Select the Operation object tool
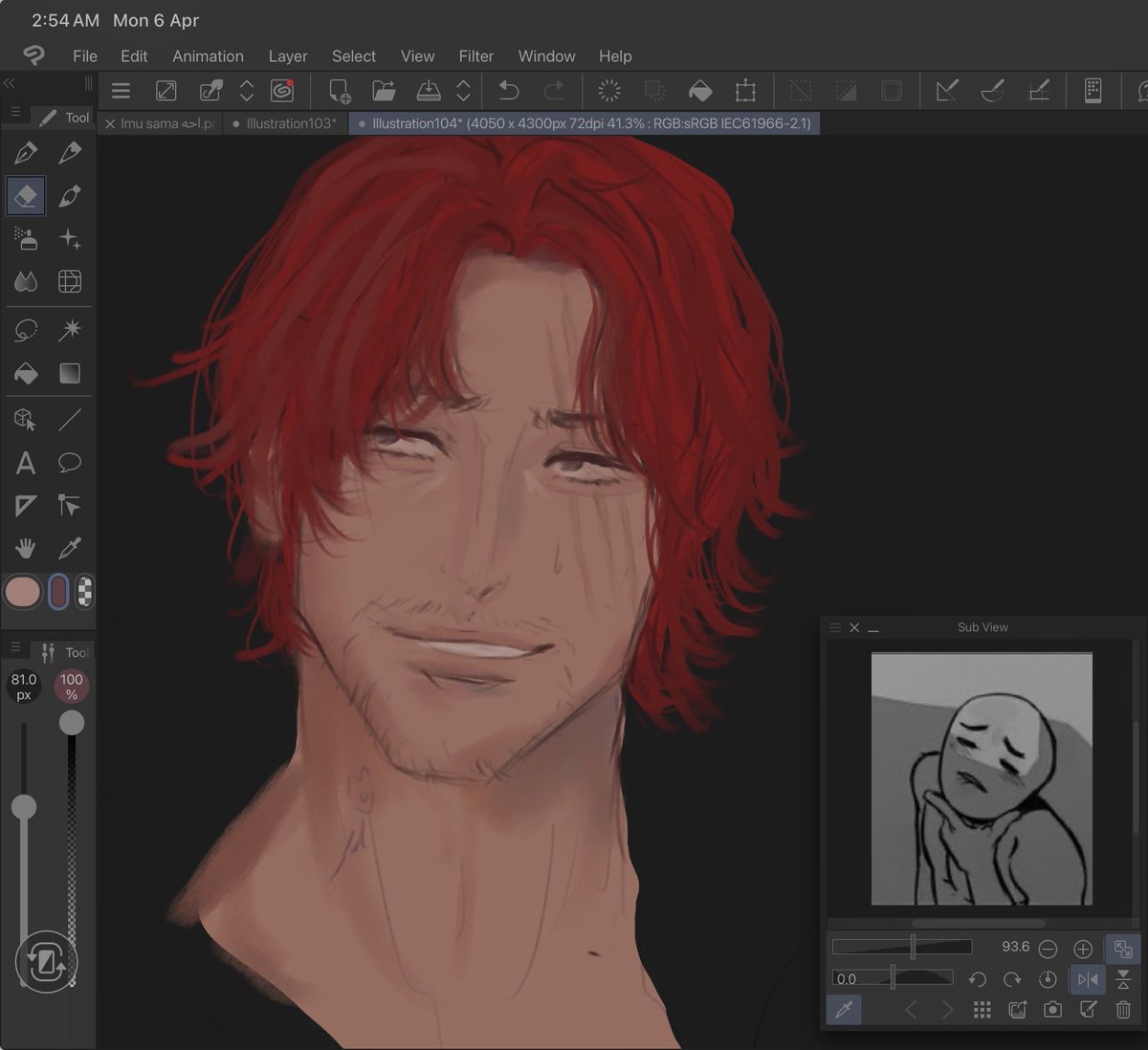The height and width of the screenshot is (1050, 1148). pyautogui.click(x=26, y=420)
